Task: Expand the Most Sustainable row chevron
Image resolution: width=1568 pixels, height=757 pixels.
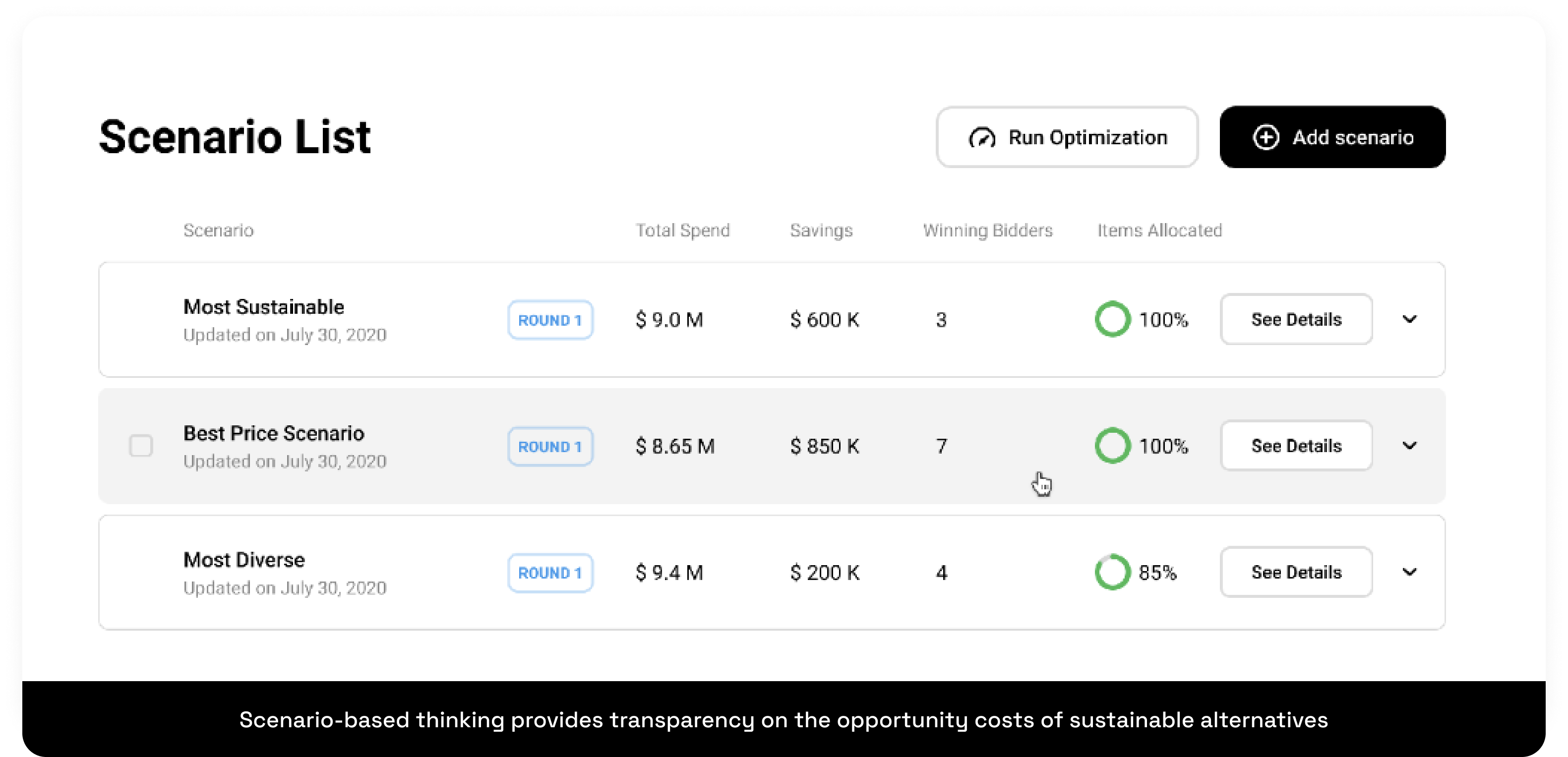Action: point(1410,319)
